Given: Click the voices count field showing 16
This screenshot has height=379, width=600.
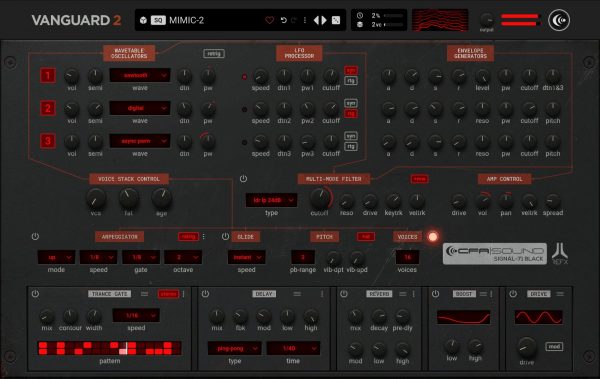Looking at the screenshot, I should tap(407, 257).
